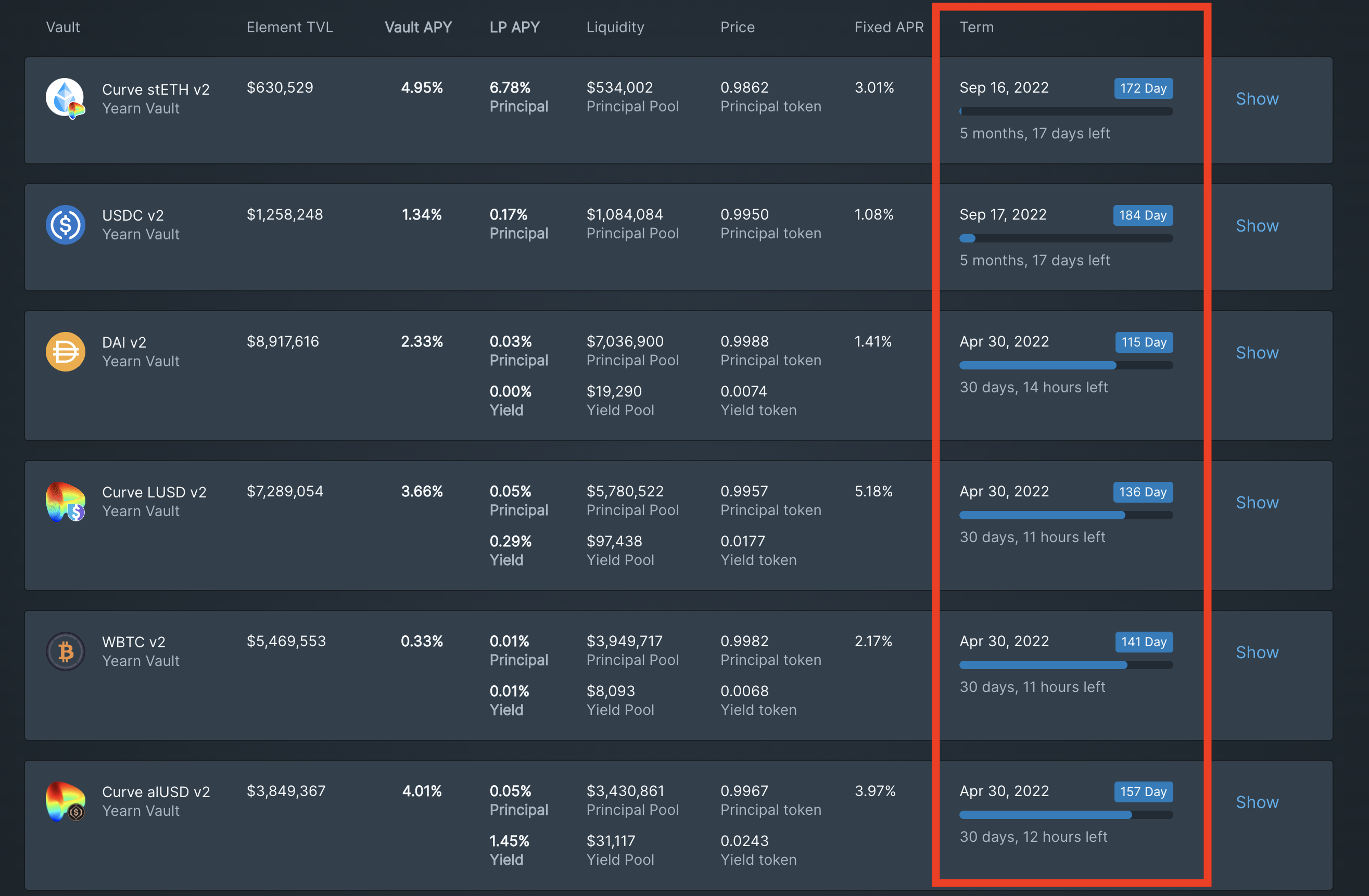Viewport: 1369px width, 896px height.
Task: Sort by the LP APY column header
Action: [514, 27]
